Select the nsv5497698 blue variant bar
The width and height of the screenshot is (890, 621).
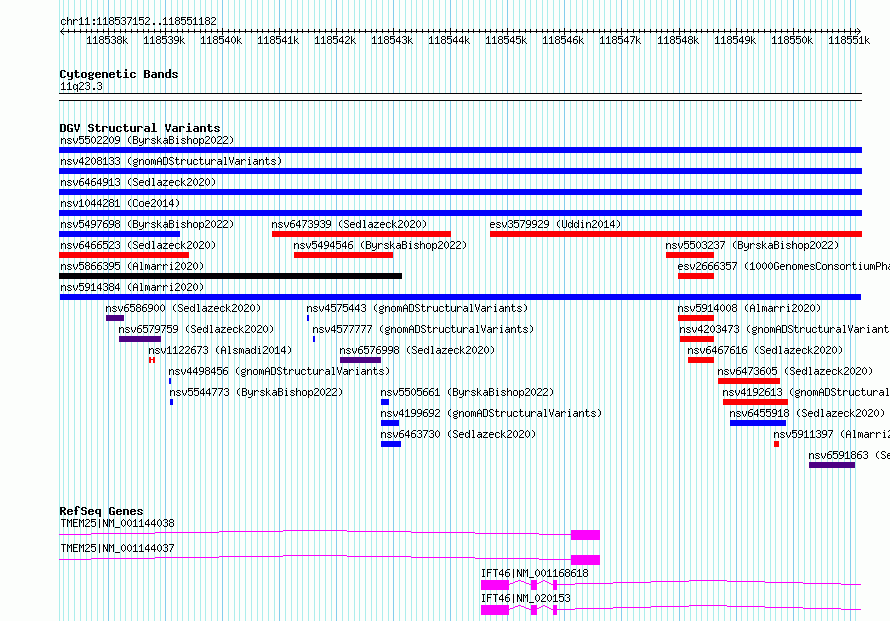120,234
